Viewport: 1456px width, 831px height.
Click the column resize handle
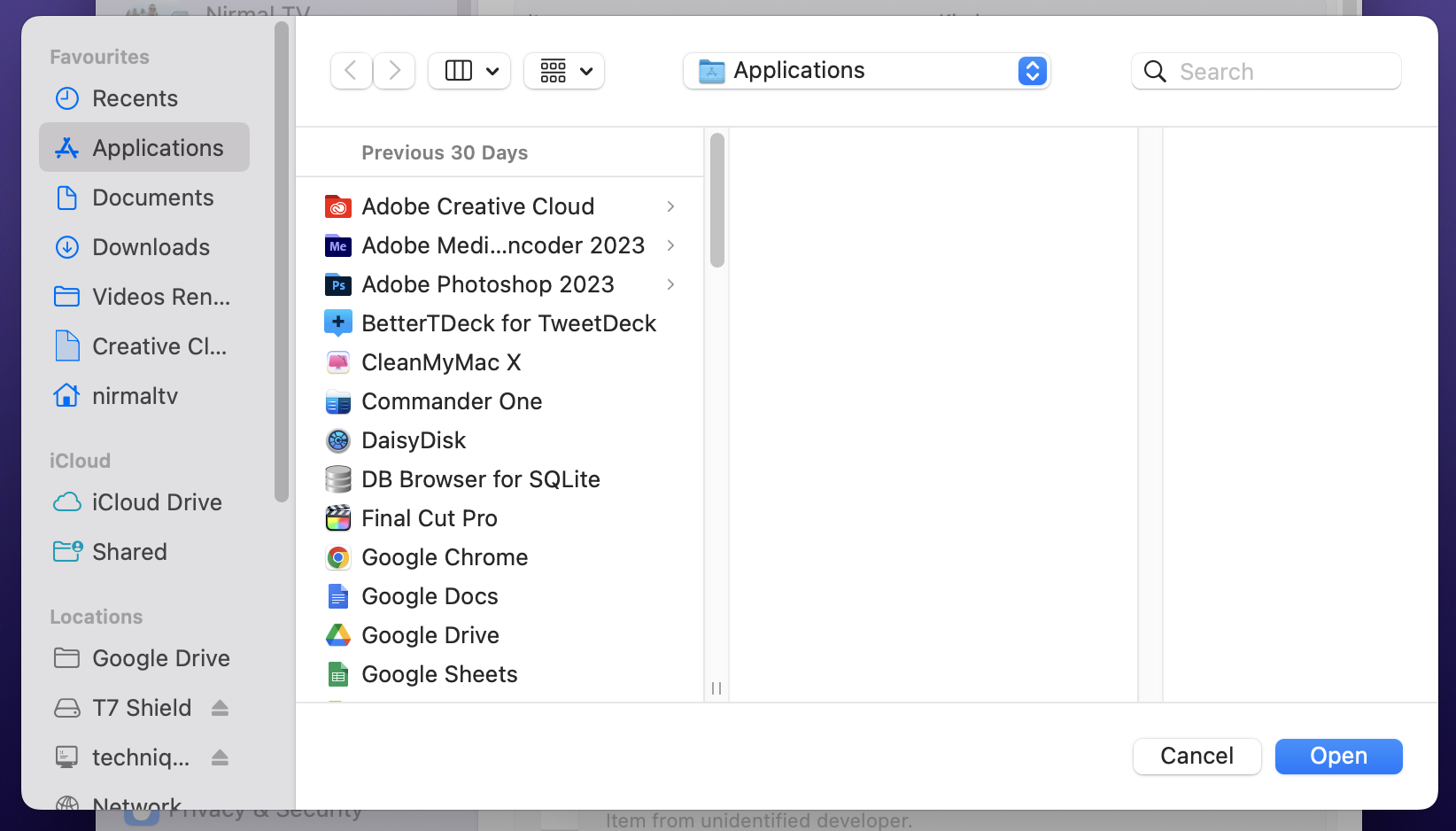coord(716,688)
